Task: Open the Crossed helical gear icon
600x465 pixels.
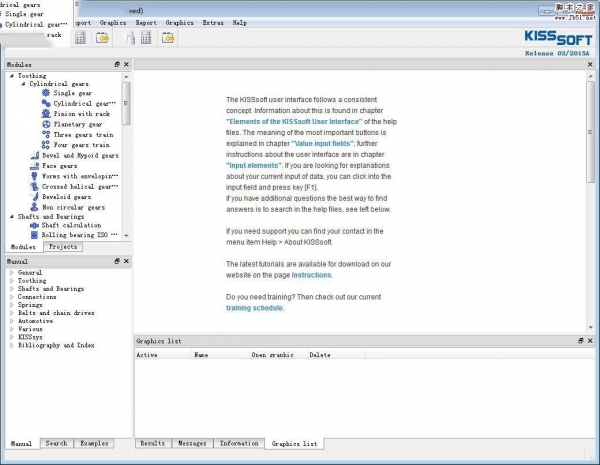Action: click(x=34, y=186)
